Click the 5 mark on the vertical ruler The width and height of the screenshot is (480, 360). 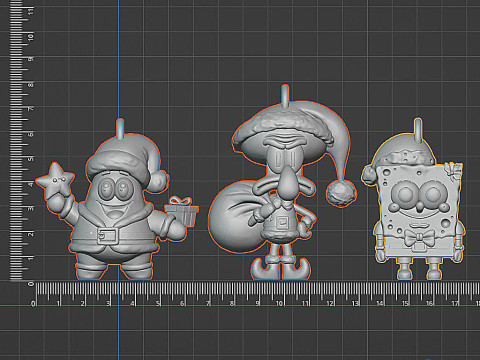coord(31,158)
